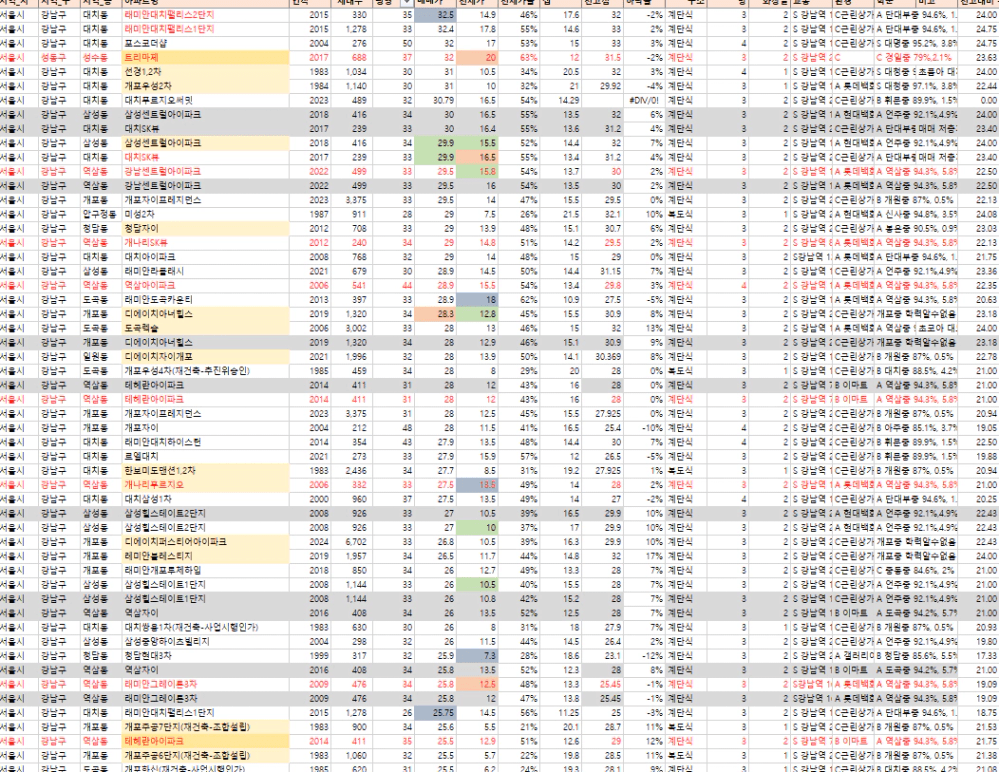Select the 11.25 value cell

click(561, 713)
